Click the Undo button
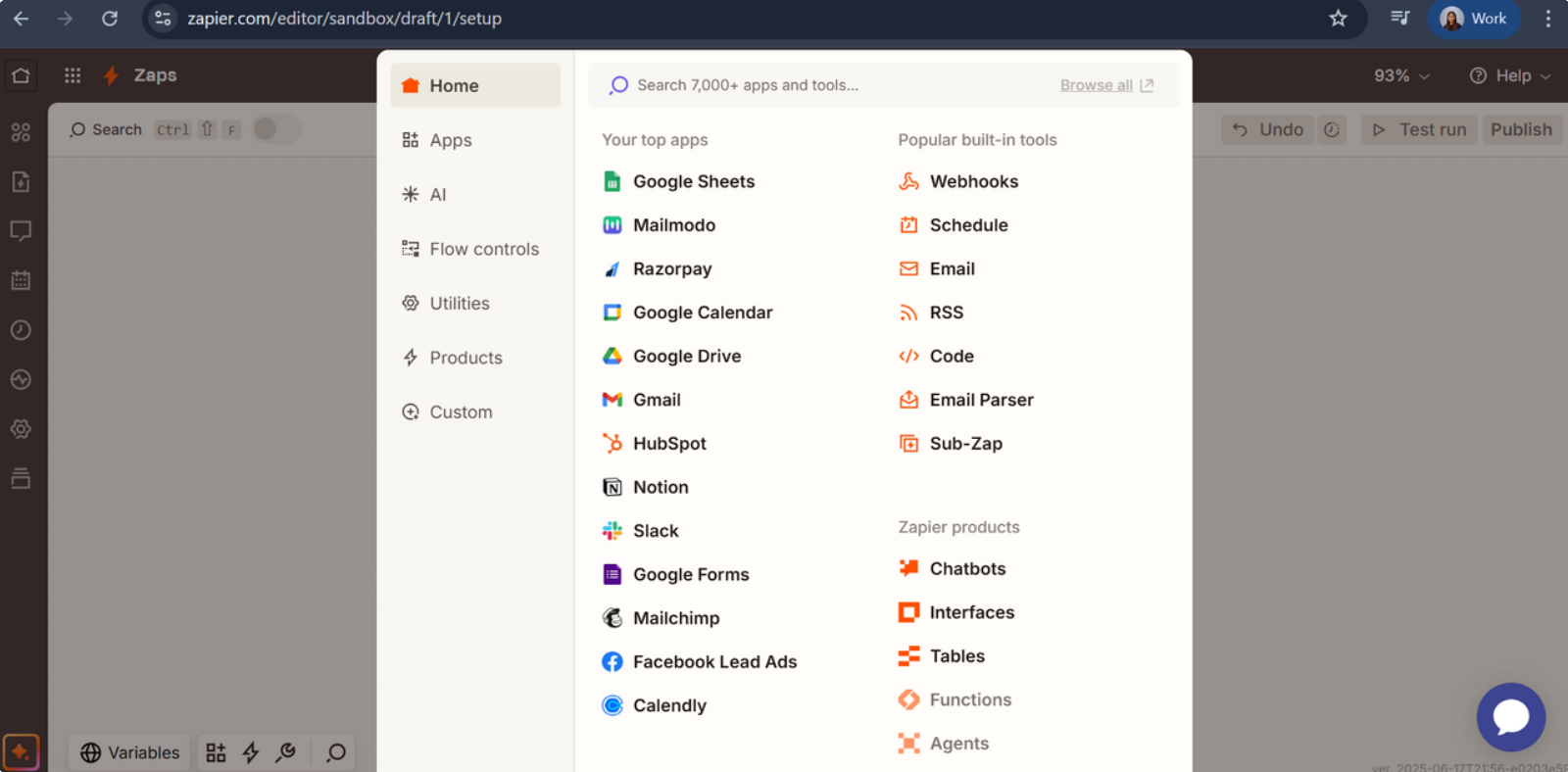The height and width of the screenshot is (772, 1568). pyautogui.click(x=1269, y=129)
